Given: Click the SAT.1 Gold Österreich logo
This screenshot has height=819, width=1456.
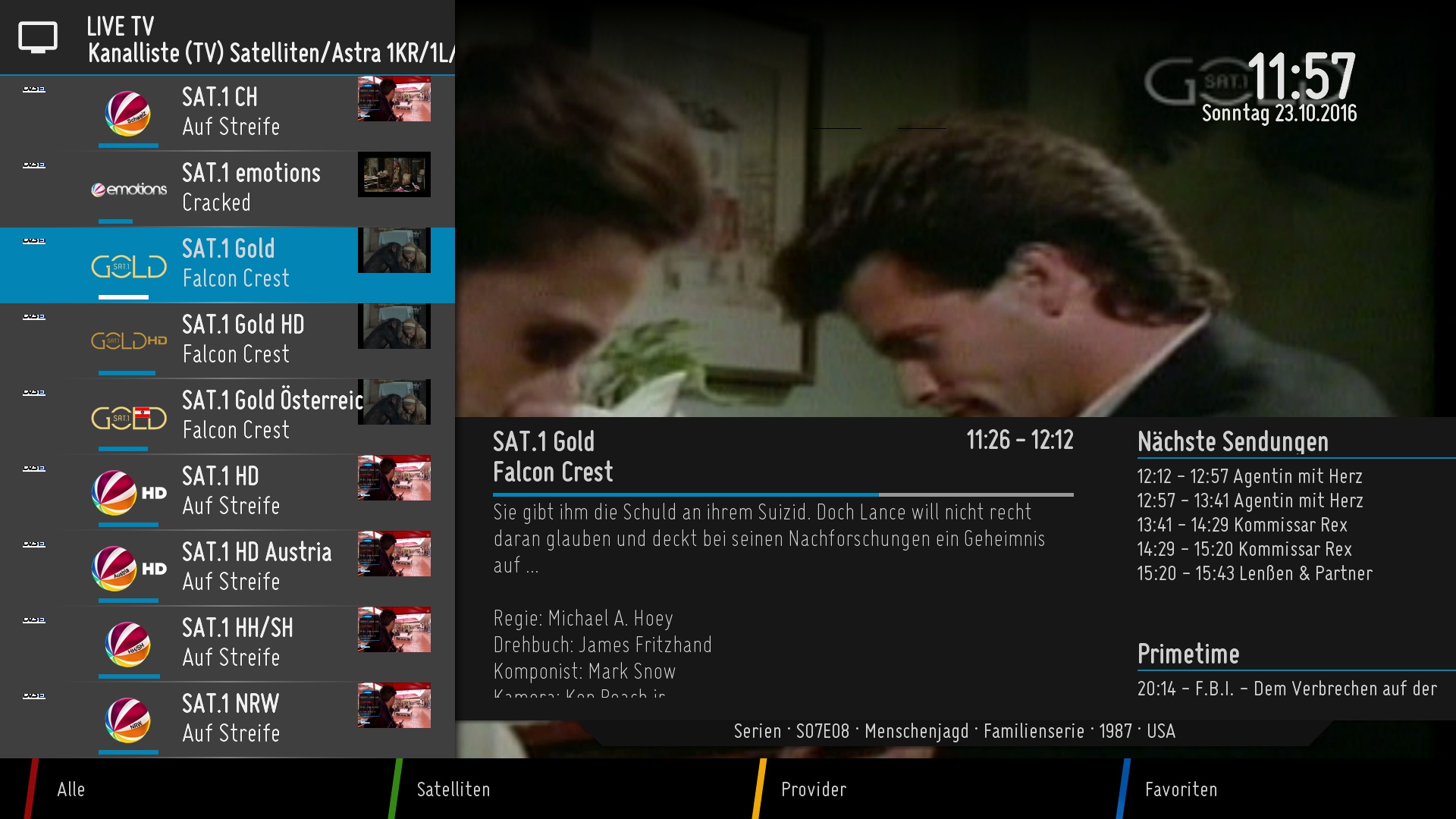Looking at the screenshot, I should click(x=129, y=417).
